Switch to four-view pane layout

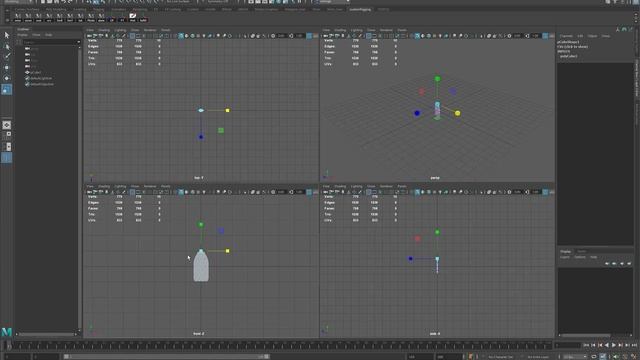pyautogui.click(x=7, y=136)
